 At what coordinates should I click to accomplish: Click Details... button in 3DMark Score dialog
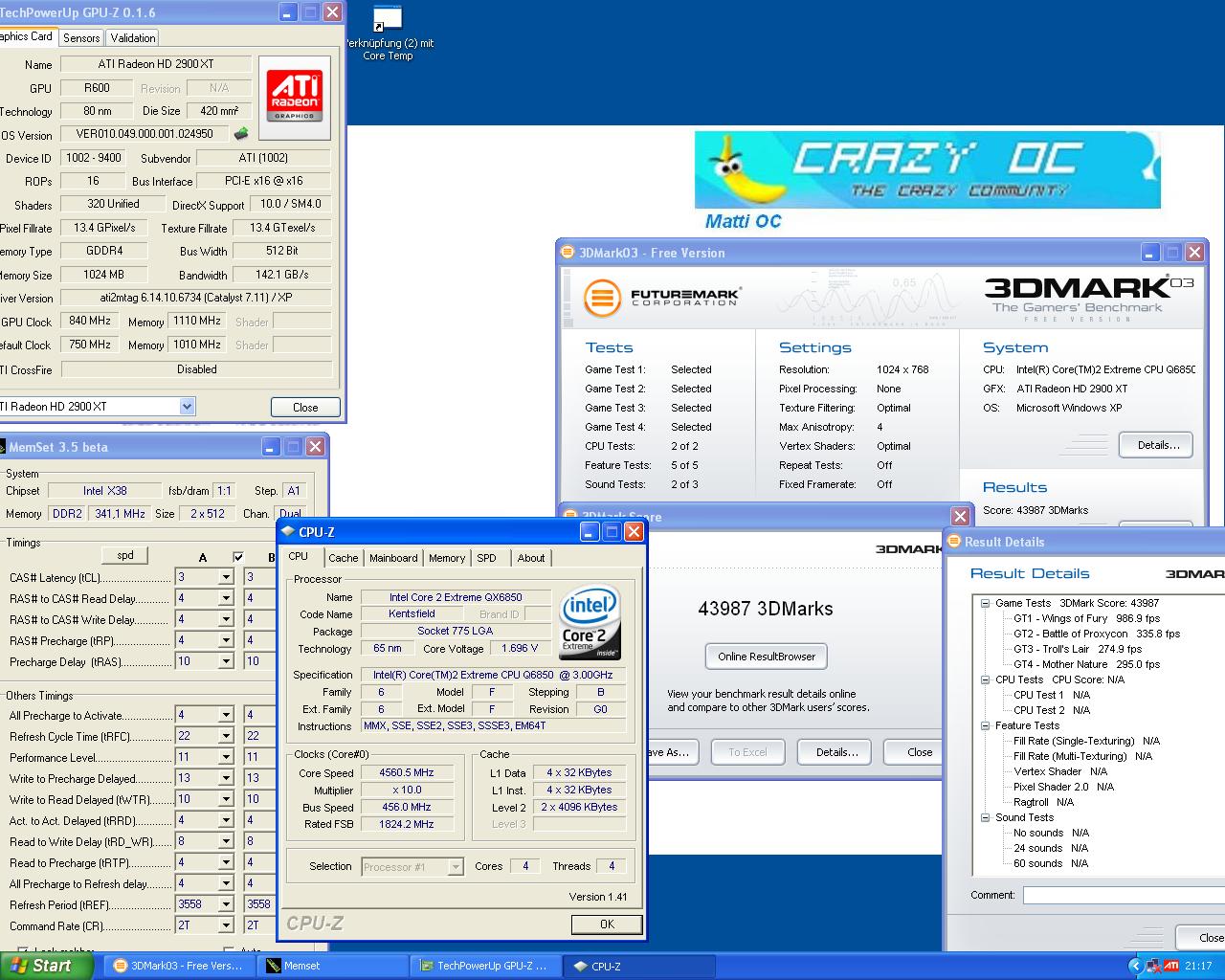[x=836, y=752]
